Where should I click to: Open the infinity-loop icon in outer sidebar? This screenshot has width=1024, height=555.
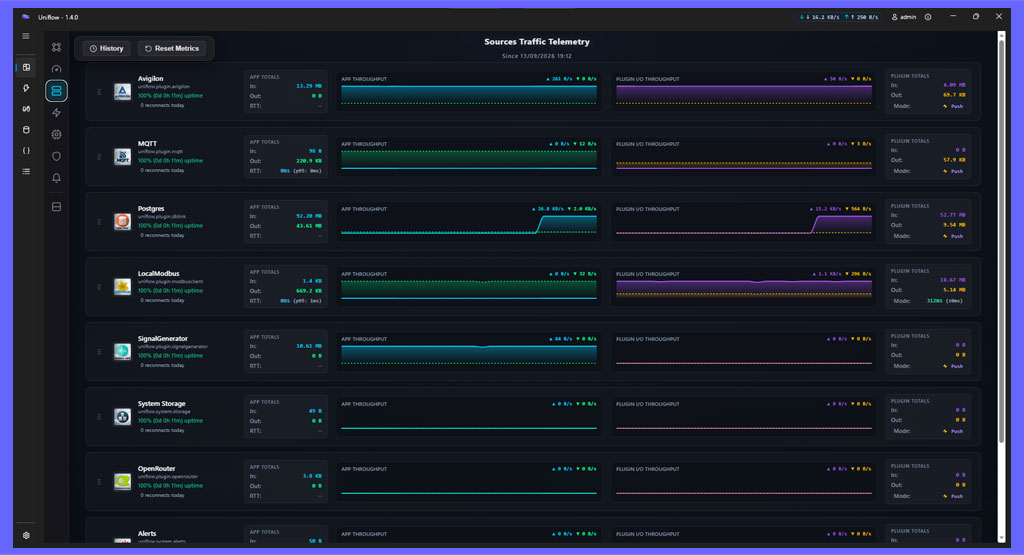[26, 109]
